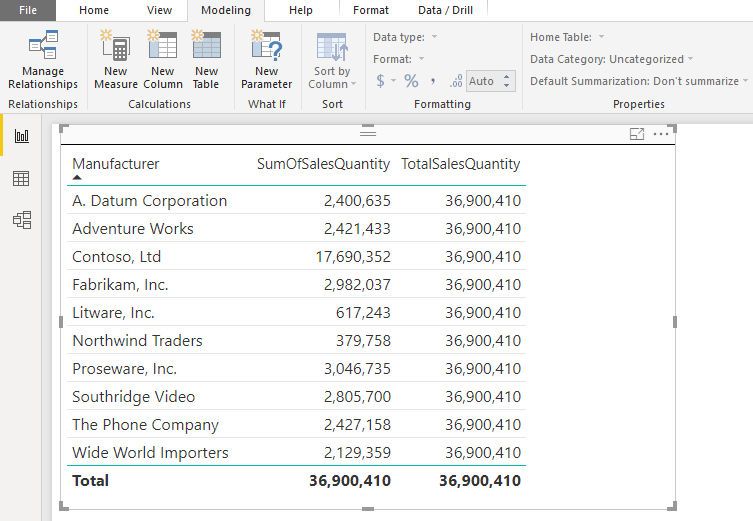Increase decimal places with up arrow
This screenshot has width=753, height=521.
point(507,76)
